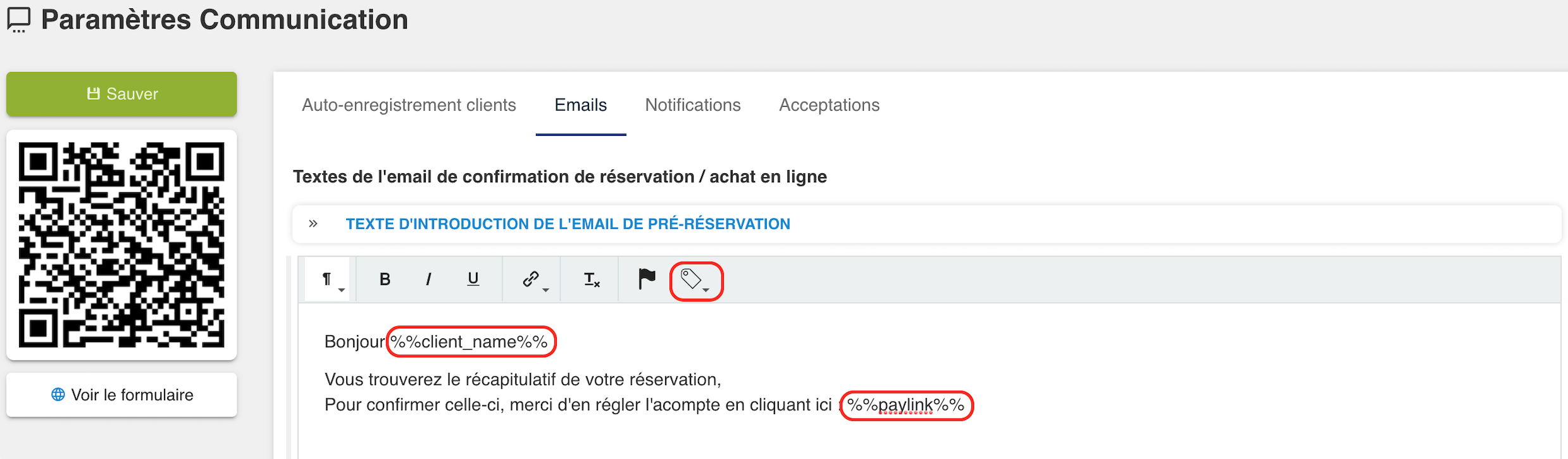Apply italic formatting
Screen dimensions: 1568x459
pyautogui.click(x=428, y=279)
